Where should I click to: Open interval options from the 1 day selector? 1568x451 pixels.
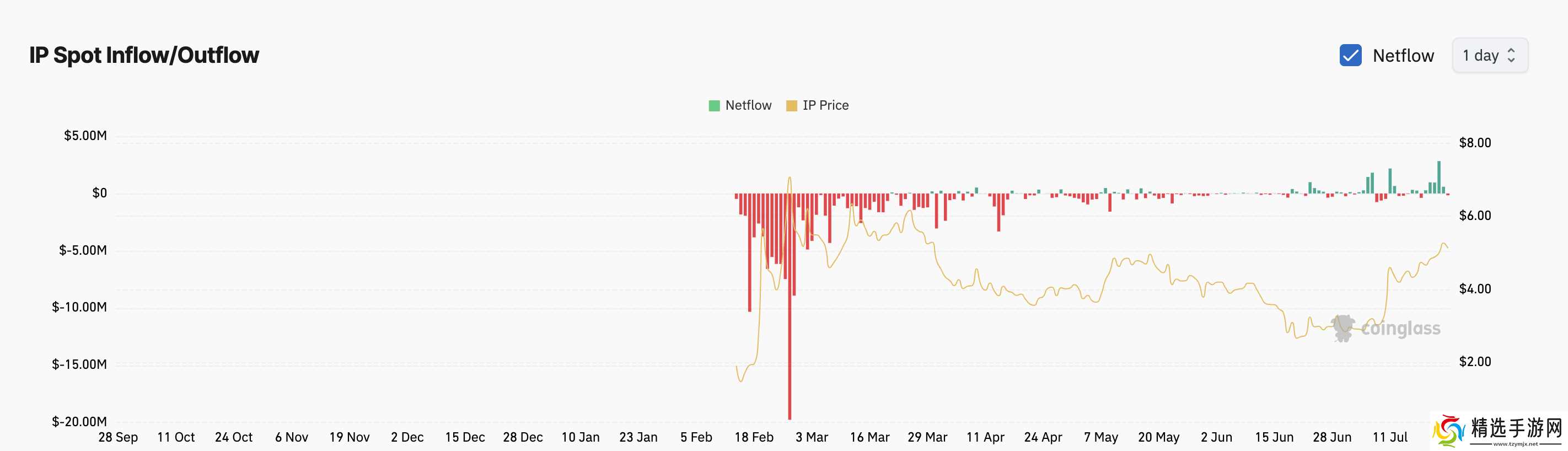[x=1490, y=55]
